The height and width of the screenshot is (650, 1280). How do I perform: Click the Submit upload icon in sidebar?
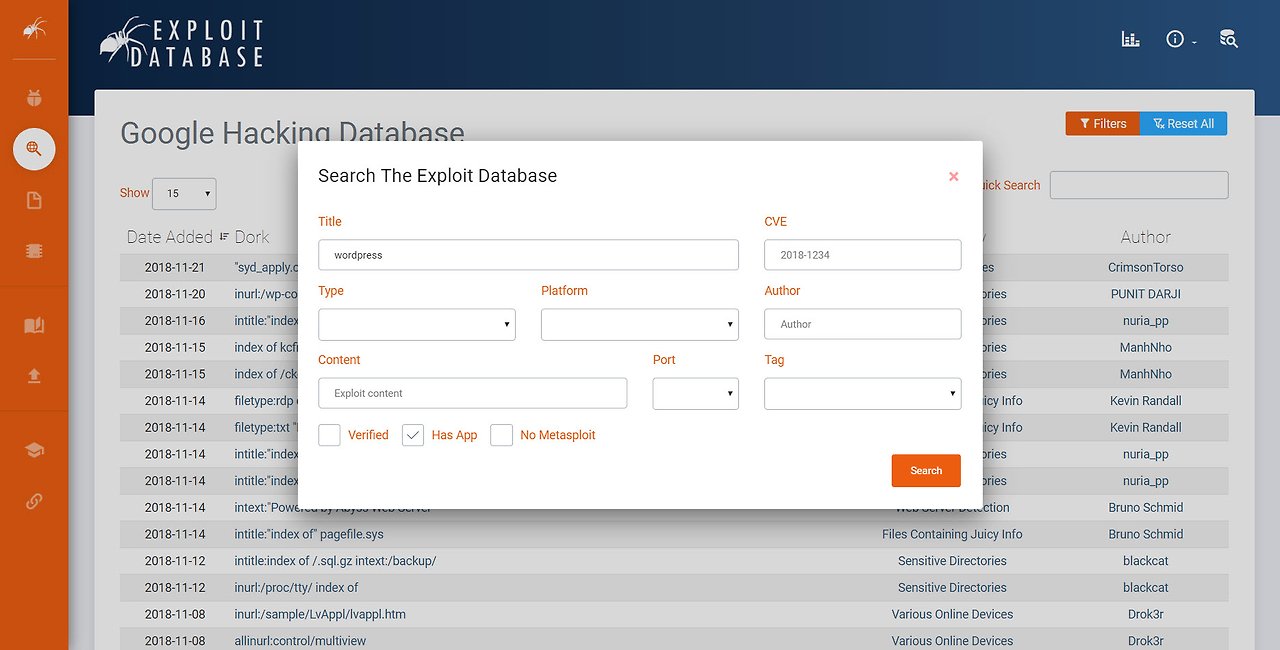[x=34, y=376]
